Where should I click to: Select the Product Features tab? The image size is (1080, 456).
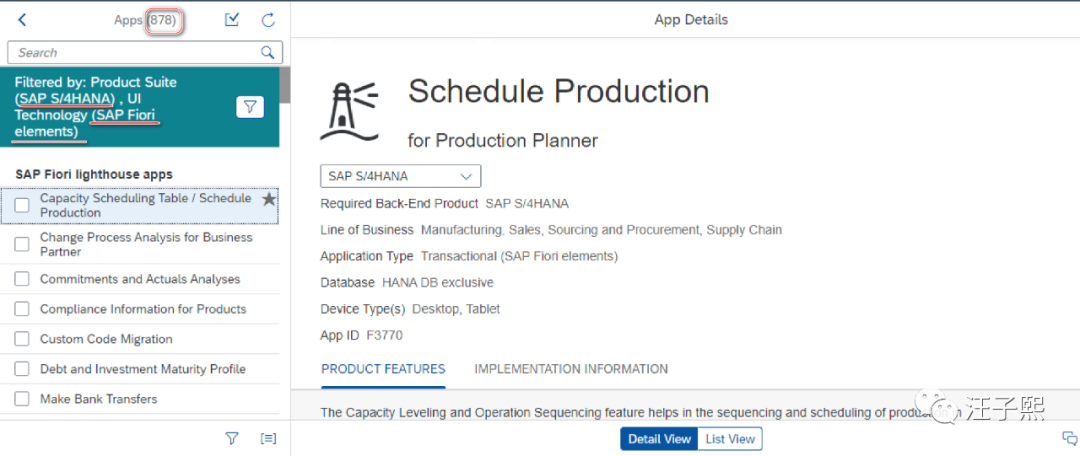click(x=383, y=369)
